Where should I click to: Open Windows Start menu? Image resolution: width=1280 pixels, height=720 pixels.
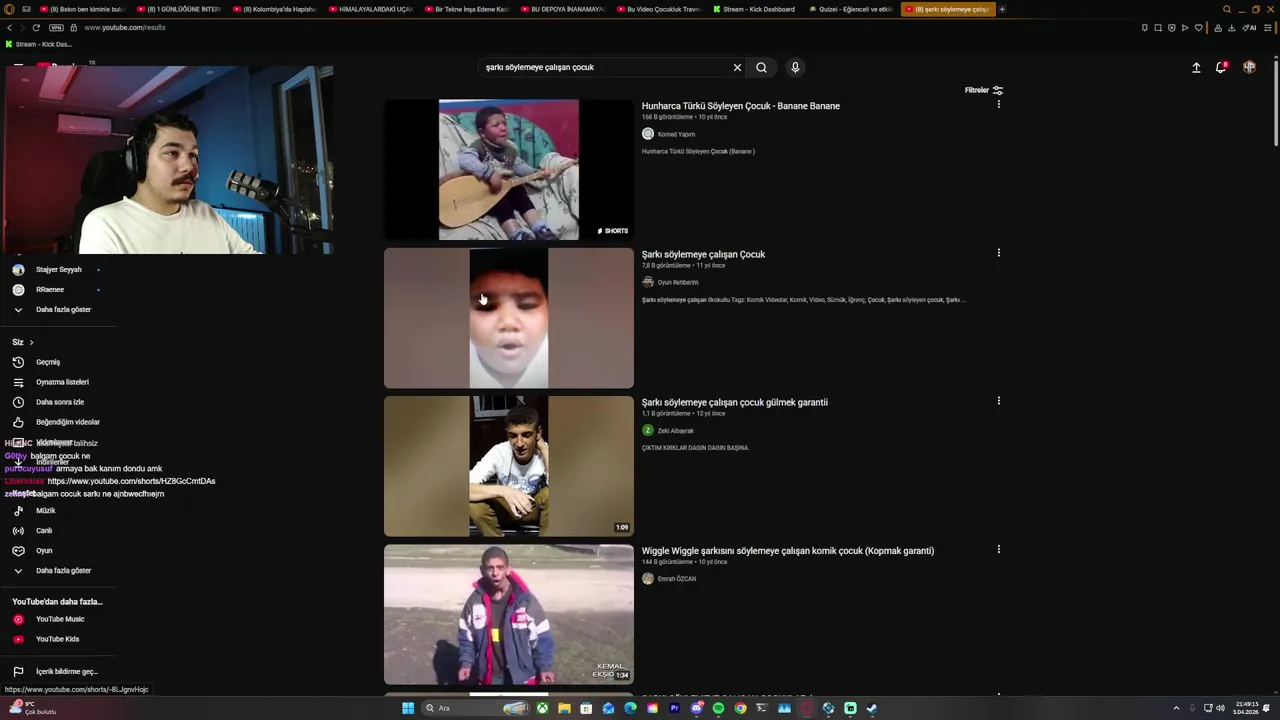(x=408, y=708)
